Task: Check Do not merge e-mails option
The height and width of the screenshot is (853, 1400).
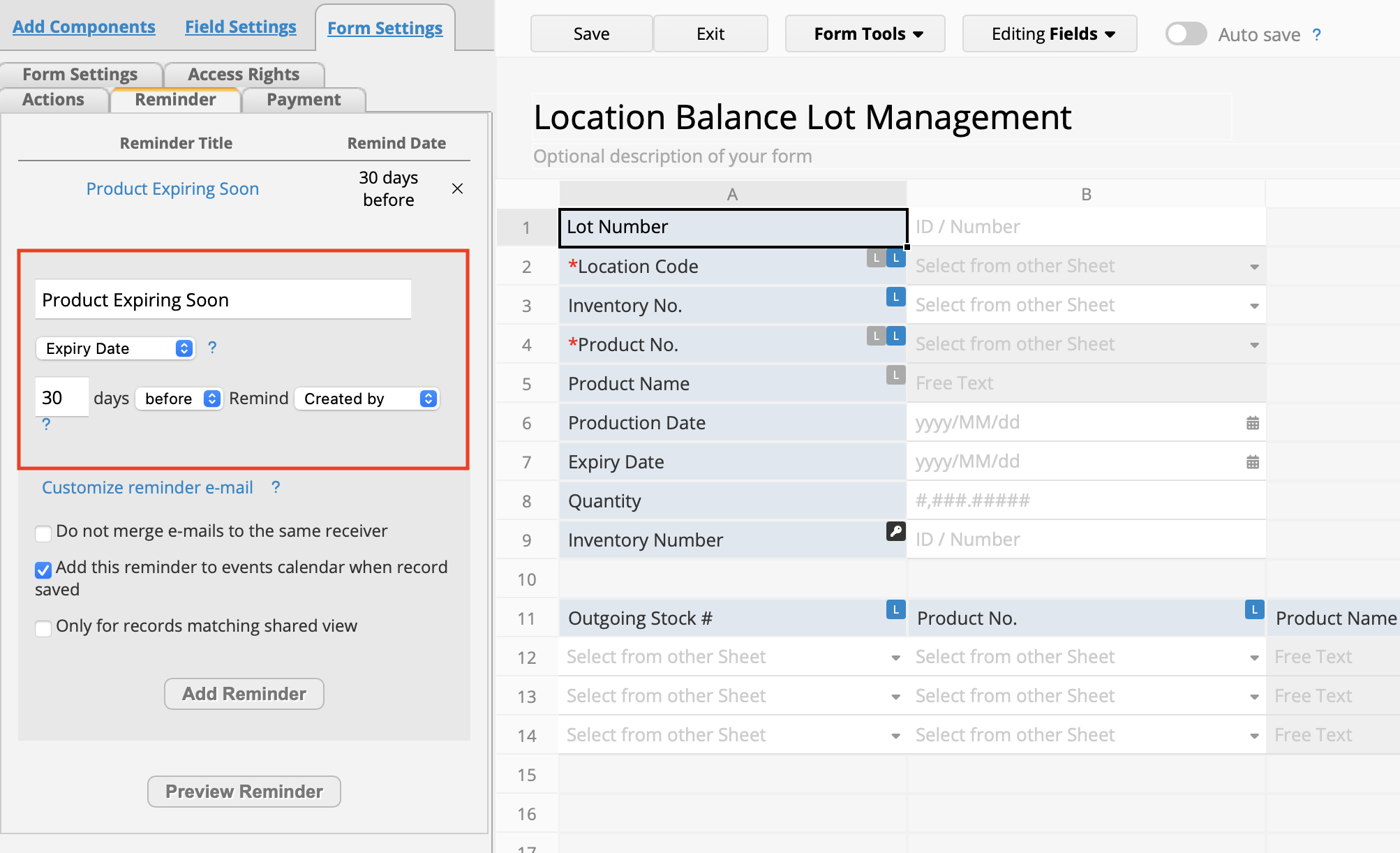Action: (x=43, y=533)
